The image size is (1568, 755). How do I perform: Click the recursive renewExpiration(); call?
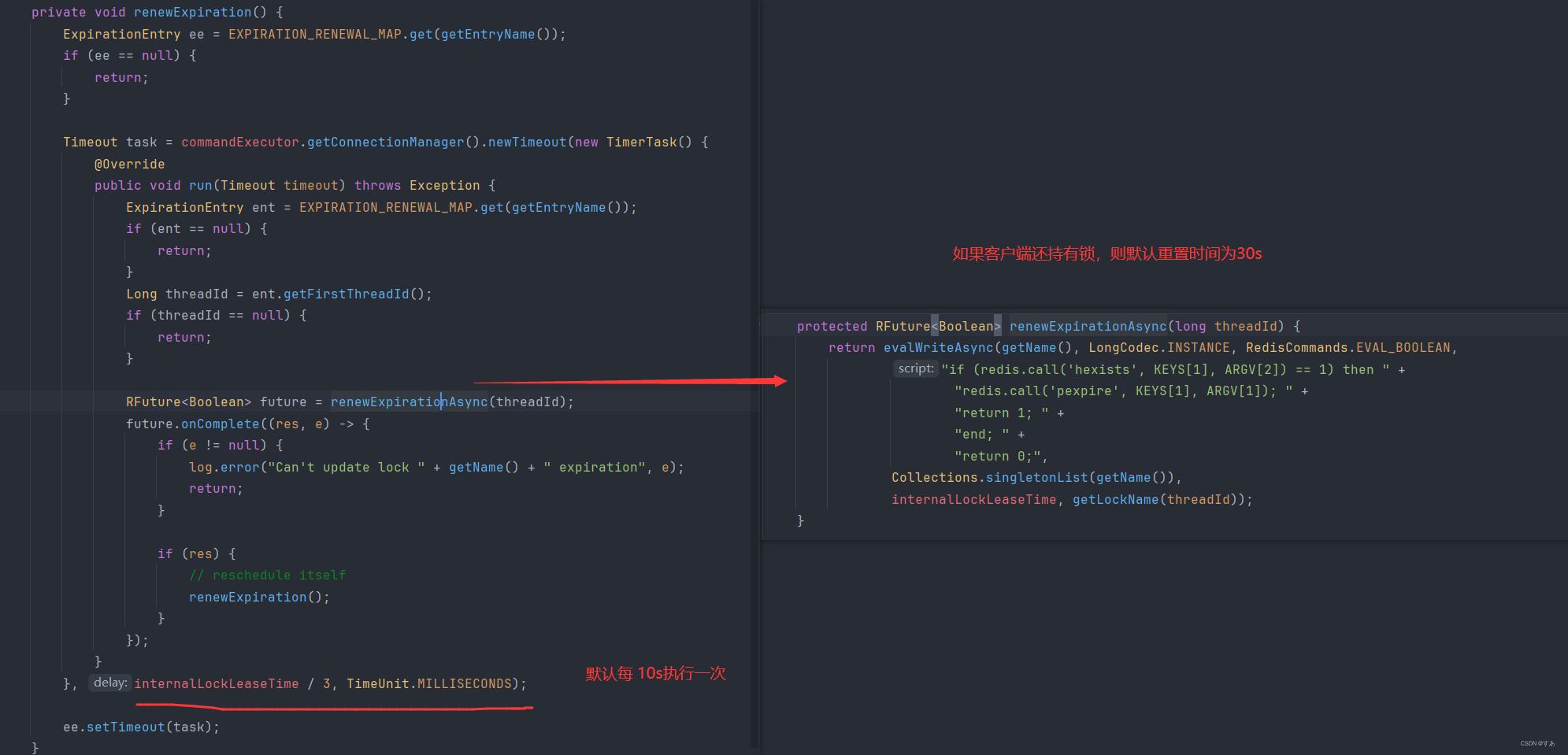click(x=259, y=598)
